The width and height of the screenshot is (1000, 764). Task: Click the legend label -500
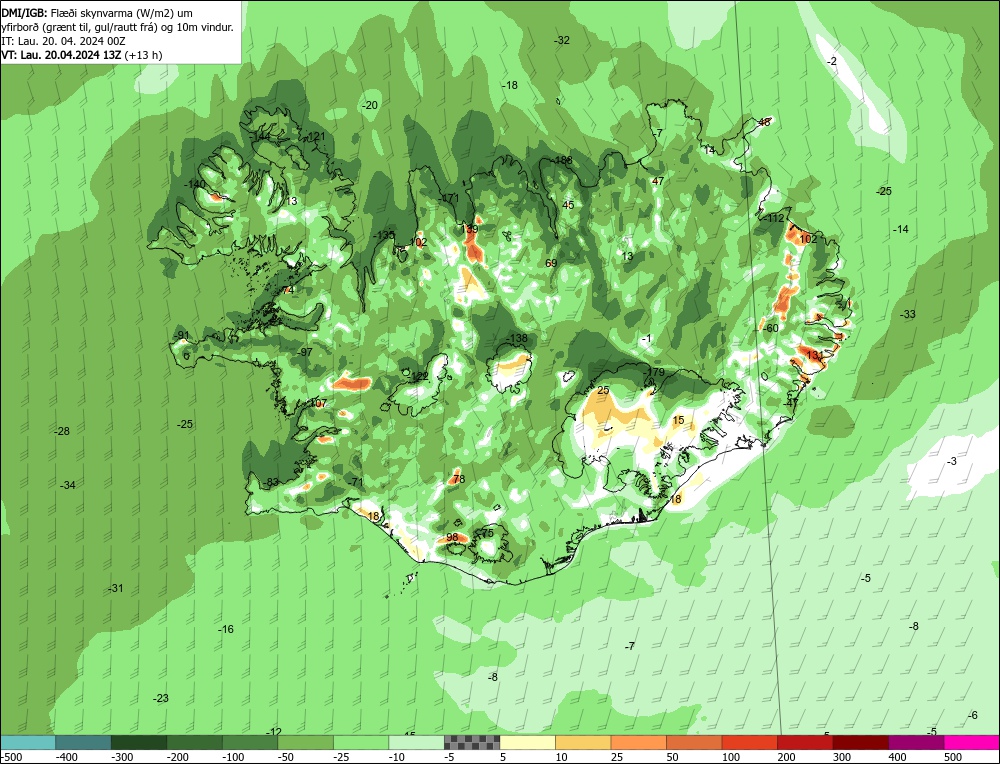click(11, 757)
